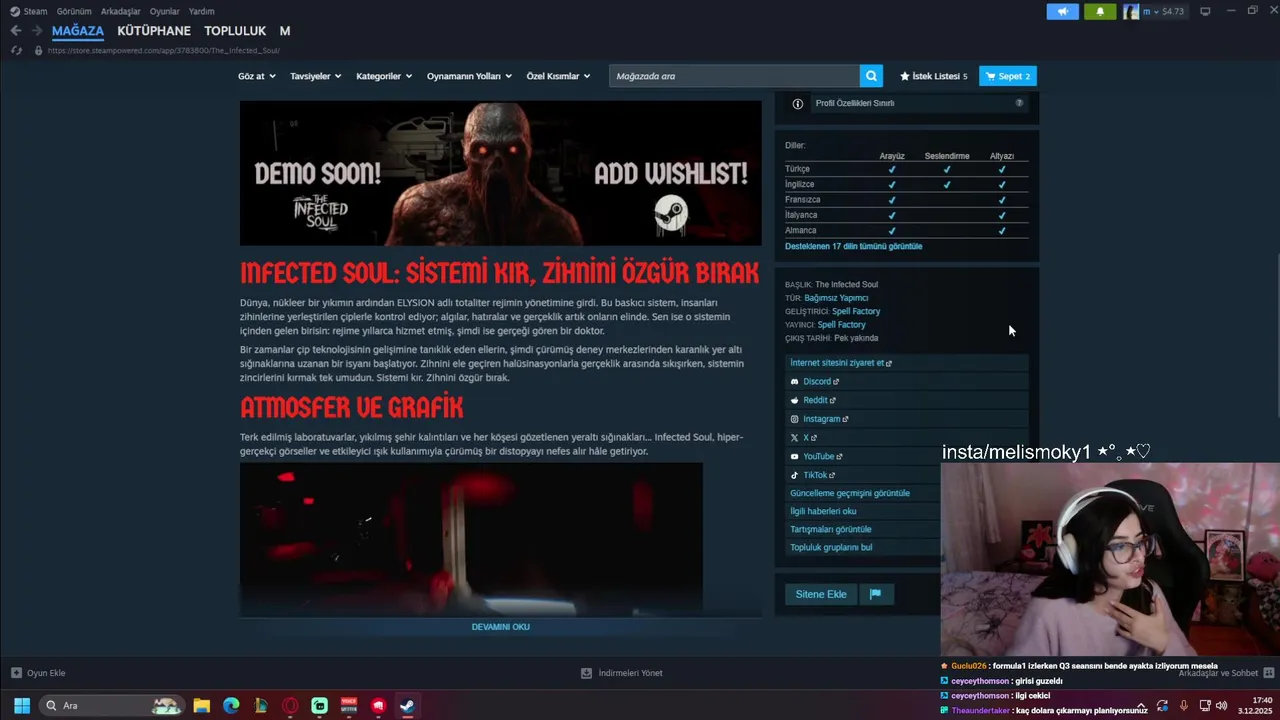The width and height of the screenshot is (1280, 720).
Task: Click the taskbar microphone icon
Action: pyautogui.click(x=1183, y=706)
